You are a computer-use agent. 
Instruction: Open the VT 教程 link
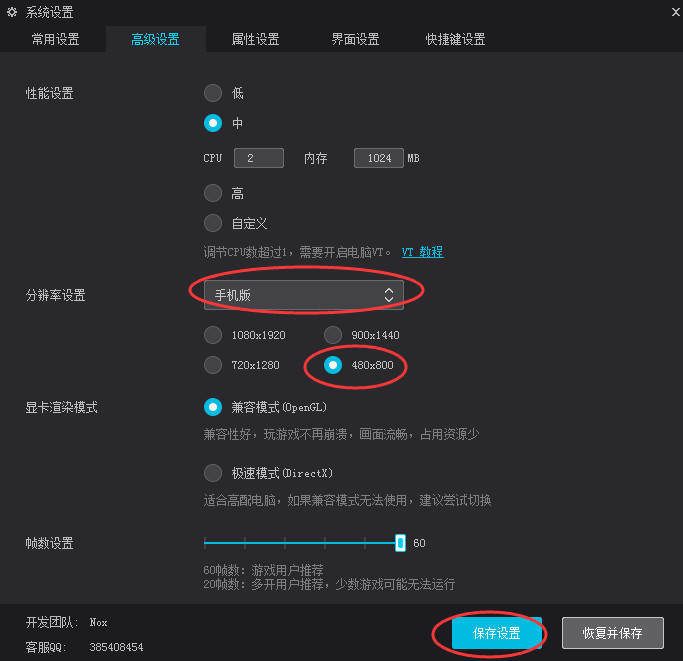pos(423,252)
